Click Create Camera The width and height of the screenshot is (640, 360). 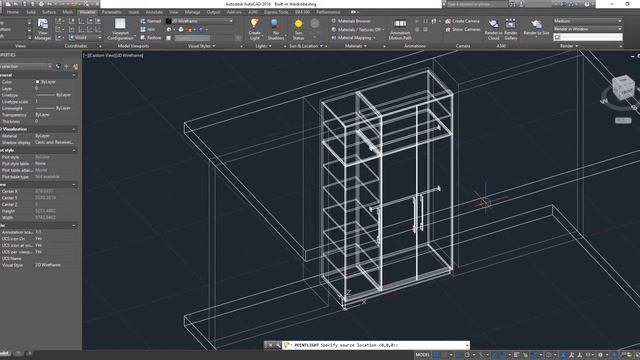(462, 21)
